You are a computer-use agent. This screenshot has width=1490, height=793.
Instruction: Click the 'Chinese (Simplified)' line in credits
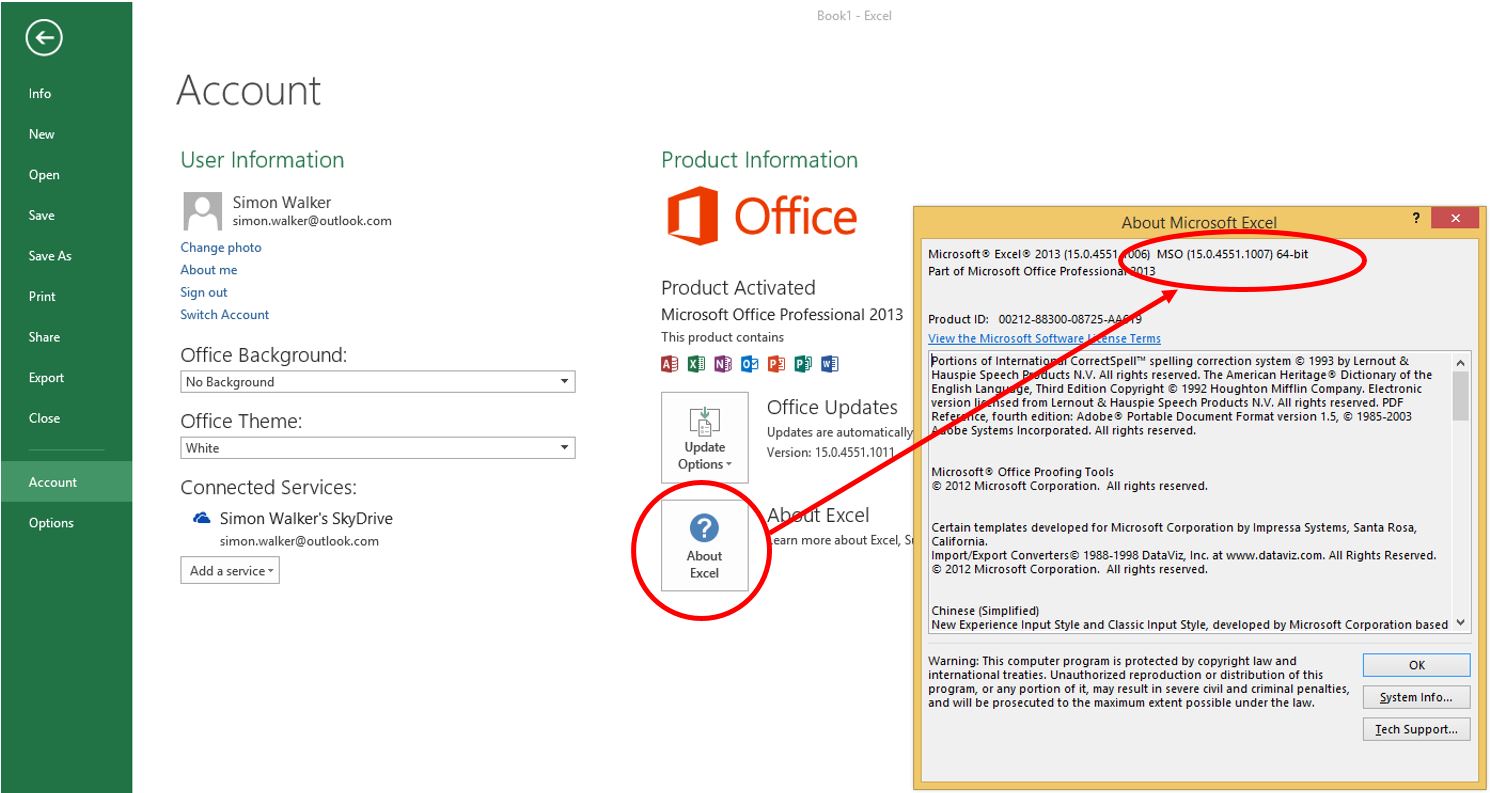[985, 611]
